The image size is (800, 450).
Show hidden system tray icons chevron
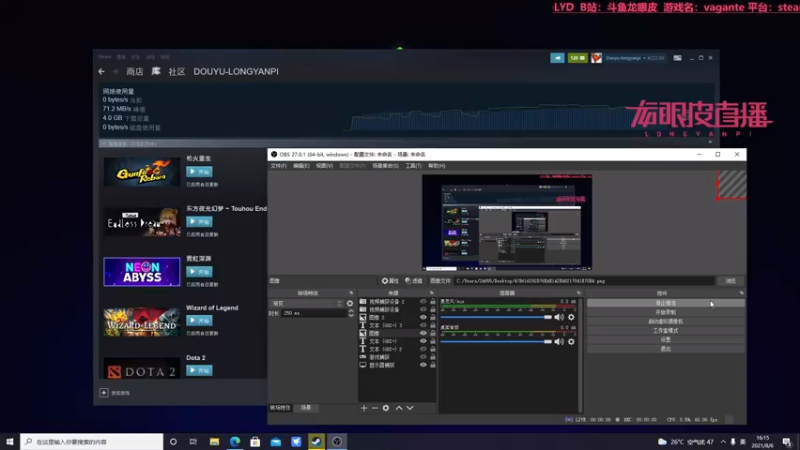click(x=723, y=442)
